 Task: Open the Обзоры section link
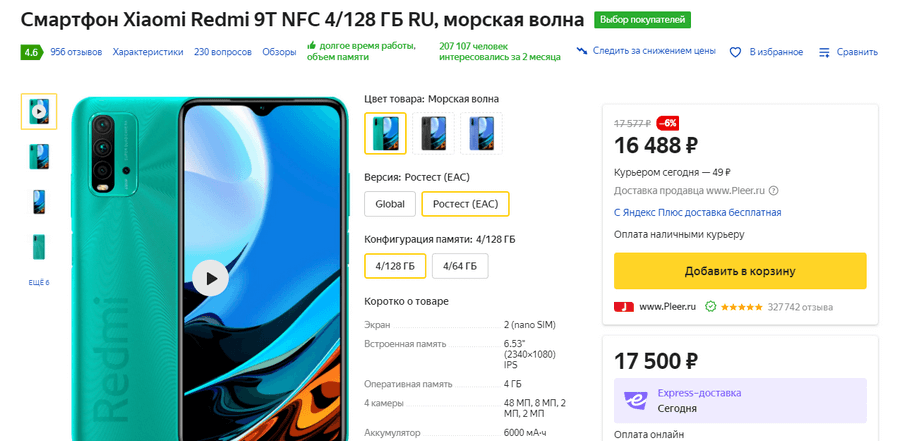(x=279, y=52)
